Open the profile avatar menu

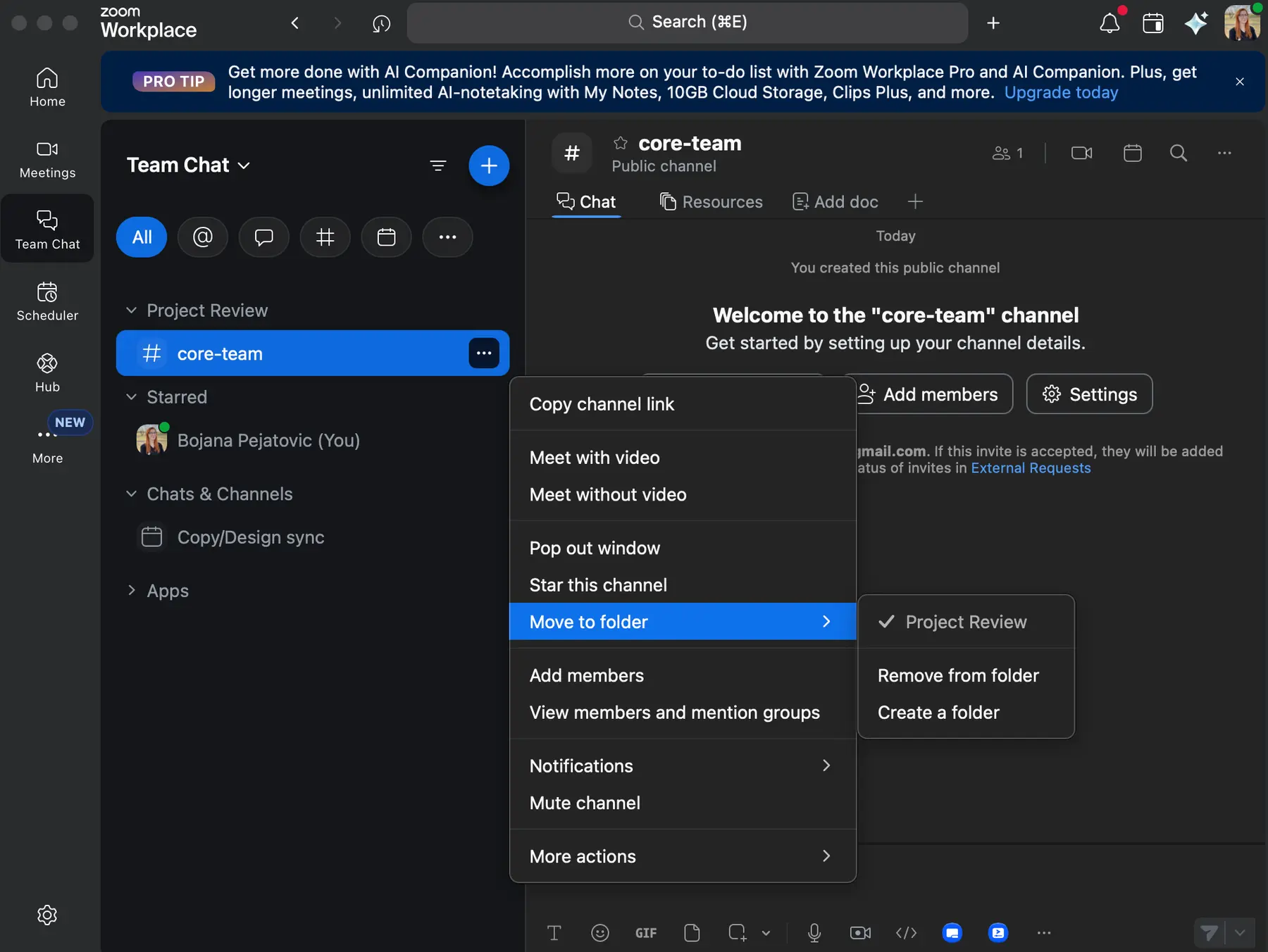tap(1242, 23)
